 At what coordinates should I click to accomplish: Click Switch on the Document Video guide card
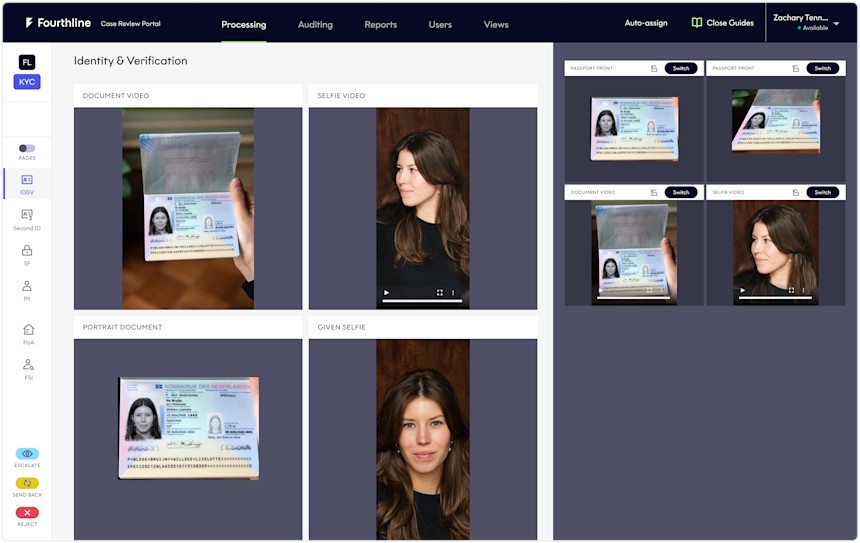click(x=681, y=193)
